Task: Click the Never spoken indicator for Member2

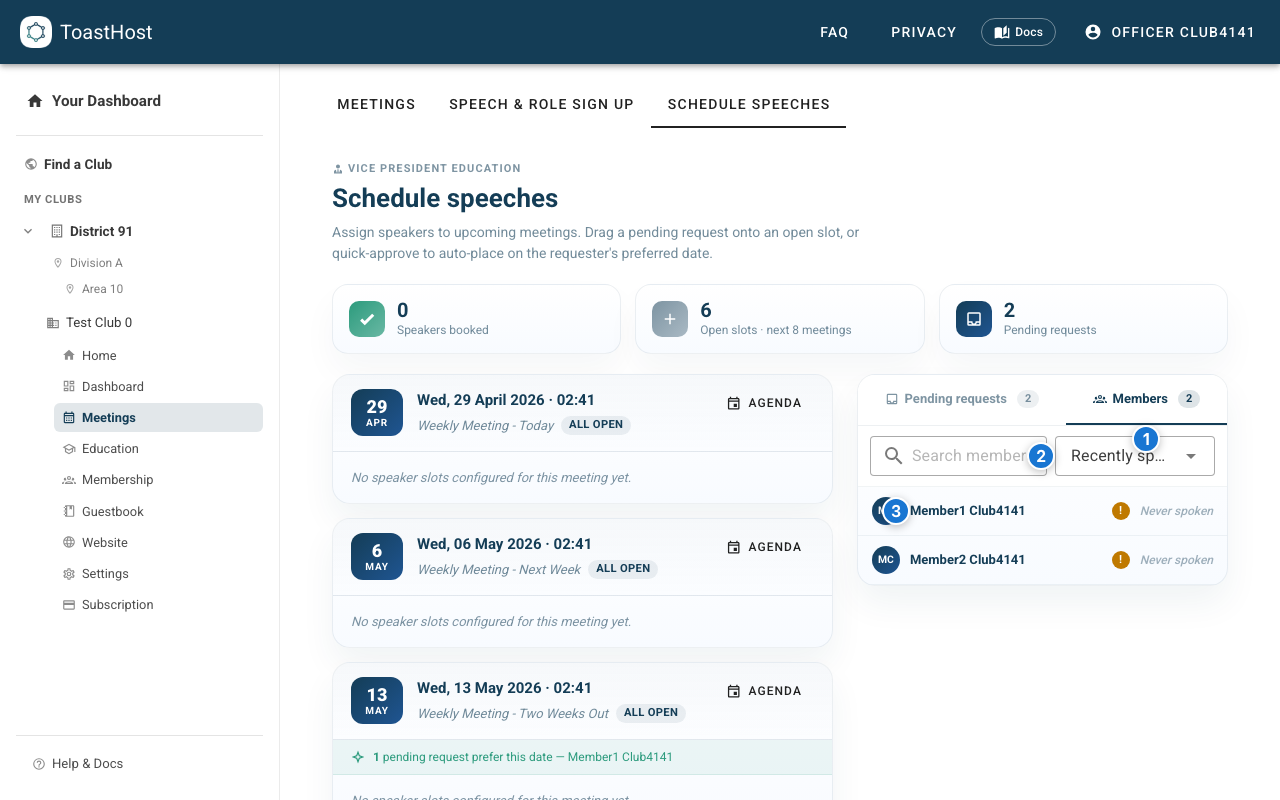Action: click(x=1120, y=560)
